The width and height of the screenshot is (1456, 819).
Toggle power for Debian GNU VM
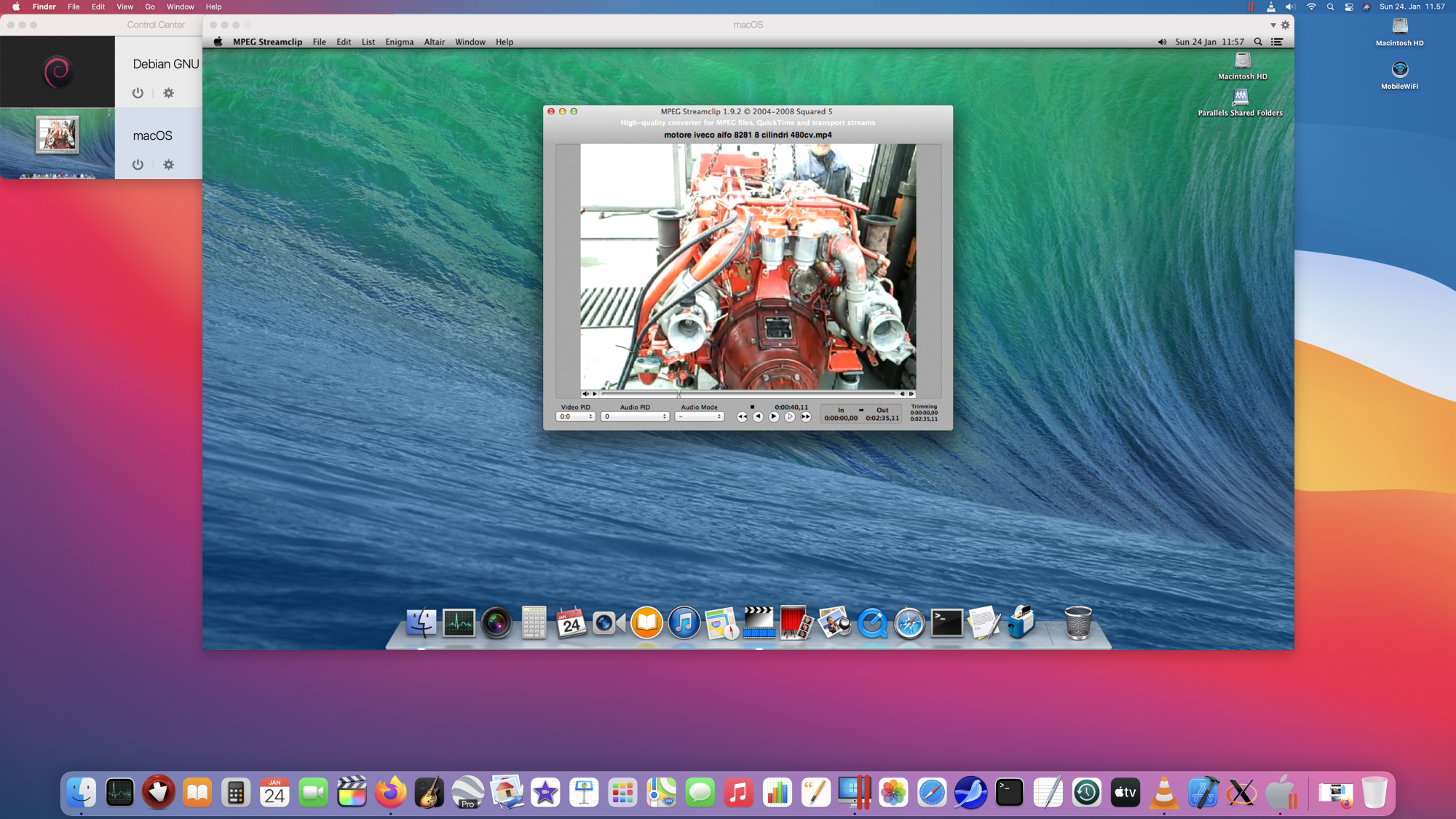(x=138, y=93)
